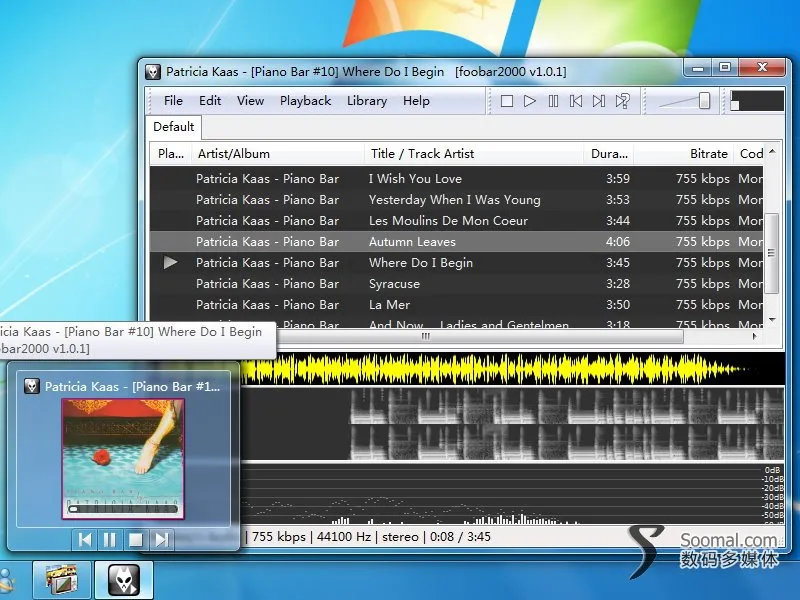Sort by the Codec column header

tap(749, 154)
